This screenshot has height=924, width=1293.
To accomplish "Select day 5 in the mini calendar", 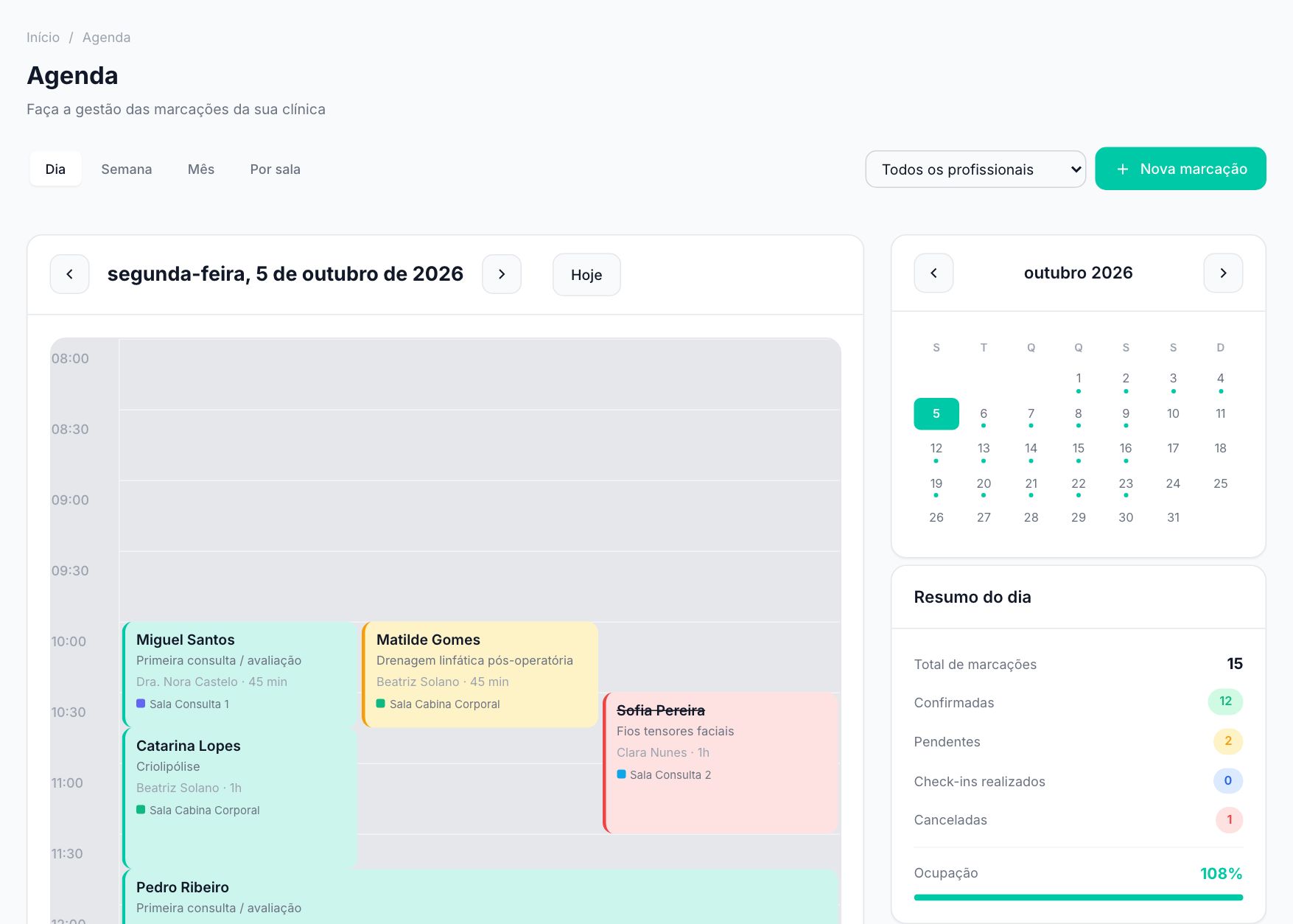I will 936,413.
